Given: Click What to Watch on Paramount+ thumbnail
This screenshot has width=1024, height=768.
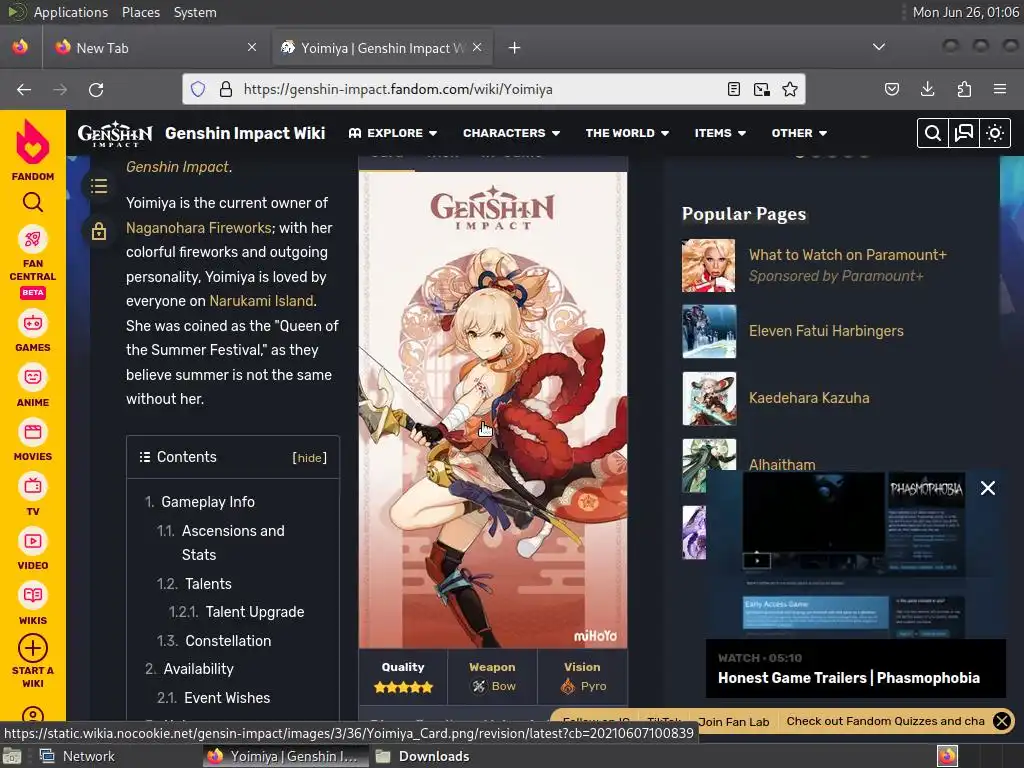Looking at the screenshot, I should (x=709, y=265).
